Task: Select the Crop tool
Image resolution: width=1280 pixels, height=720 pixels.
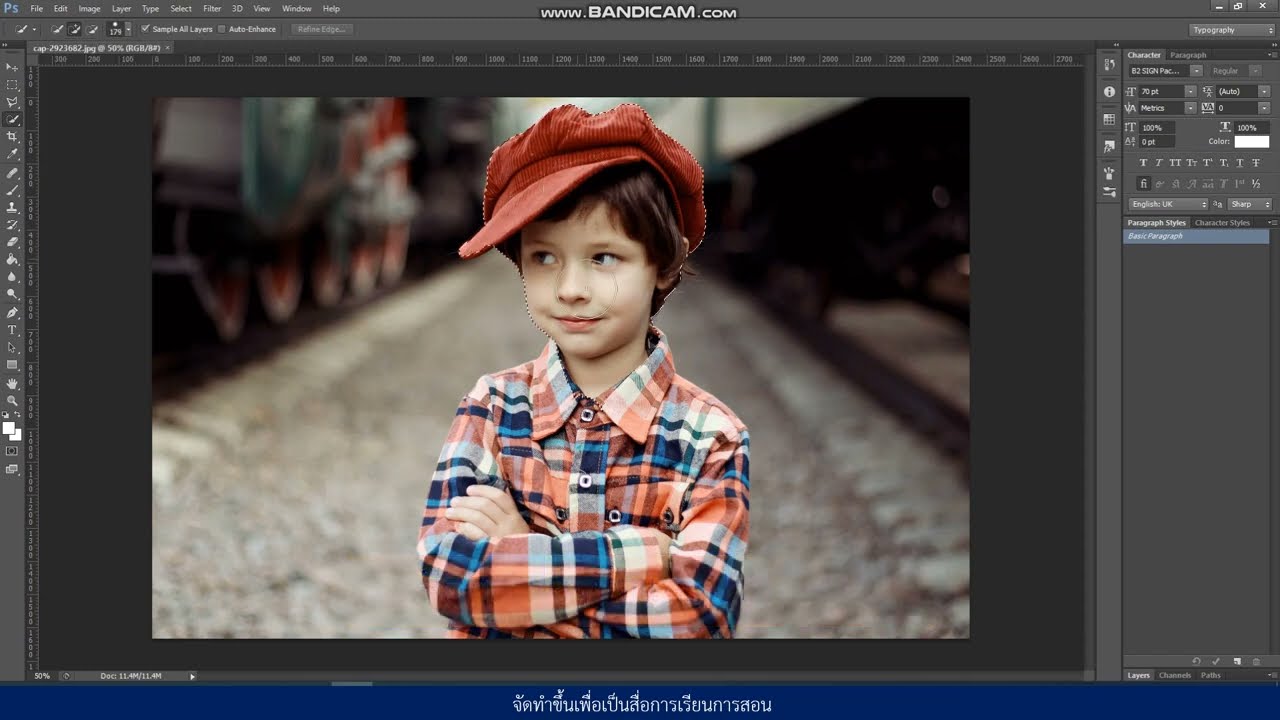Action: (12, 137)
